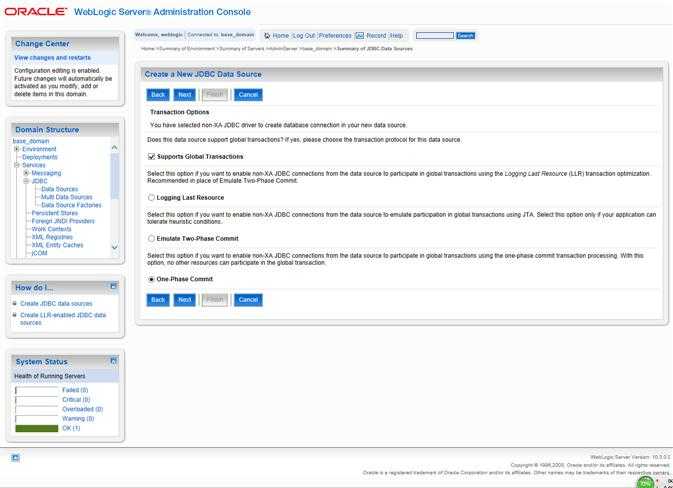
Task: Open Messaging in Domain Structure tree
Action: 46,173
